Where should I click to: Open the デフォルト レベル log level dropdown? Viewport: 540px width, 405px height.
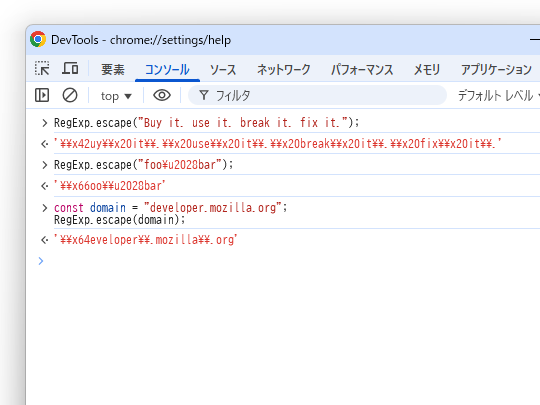tap(498, 95)
